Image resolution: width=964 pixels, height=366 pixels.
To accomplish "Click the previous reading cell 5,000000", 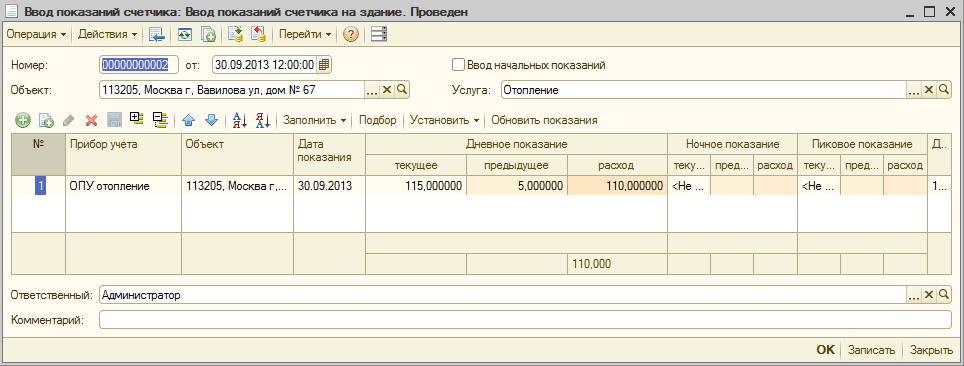I will click(x=517, y=186).
